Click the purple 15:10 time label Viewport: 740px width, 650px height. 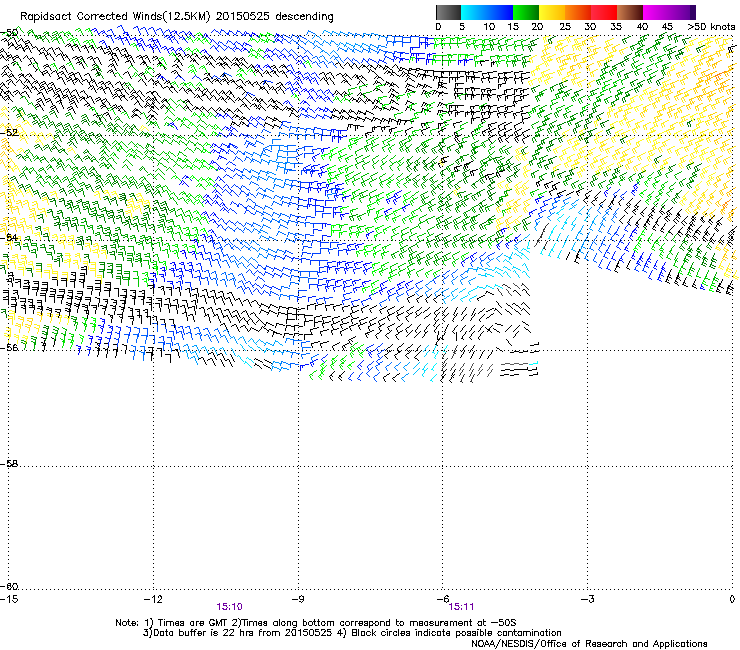coord(229,607)
